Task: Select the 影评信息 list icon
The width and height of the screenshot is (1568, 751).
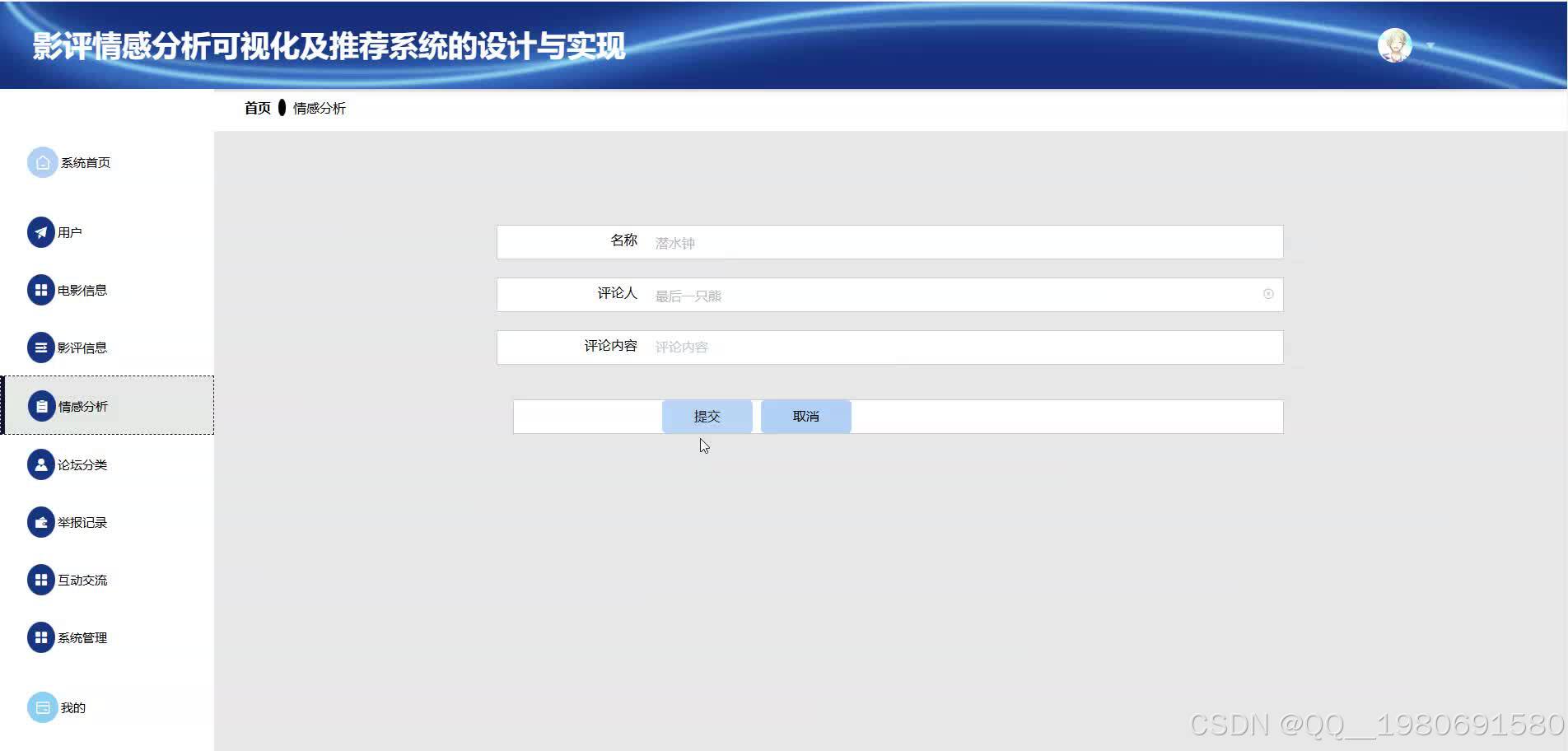Action: [42, 348]
